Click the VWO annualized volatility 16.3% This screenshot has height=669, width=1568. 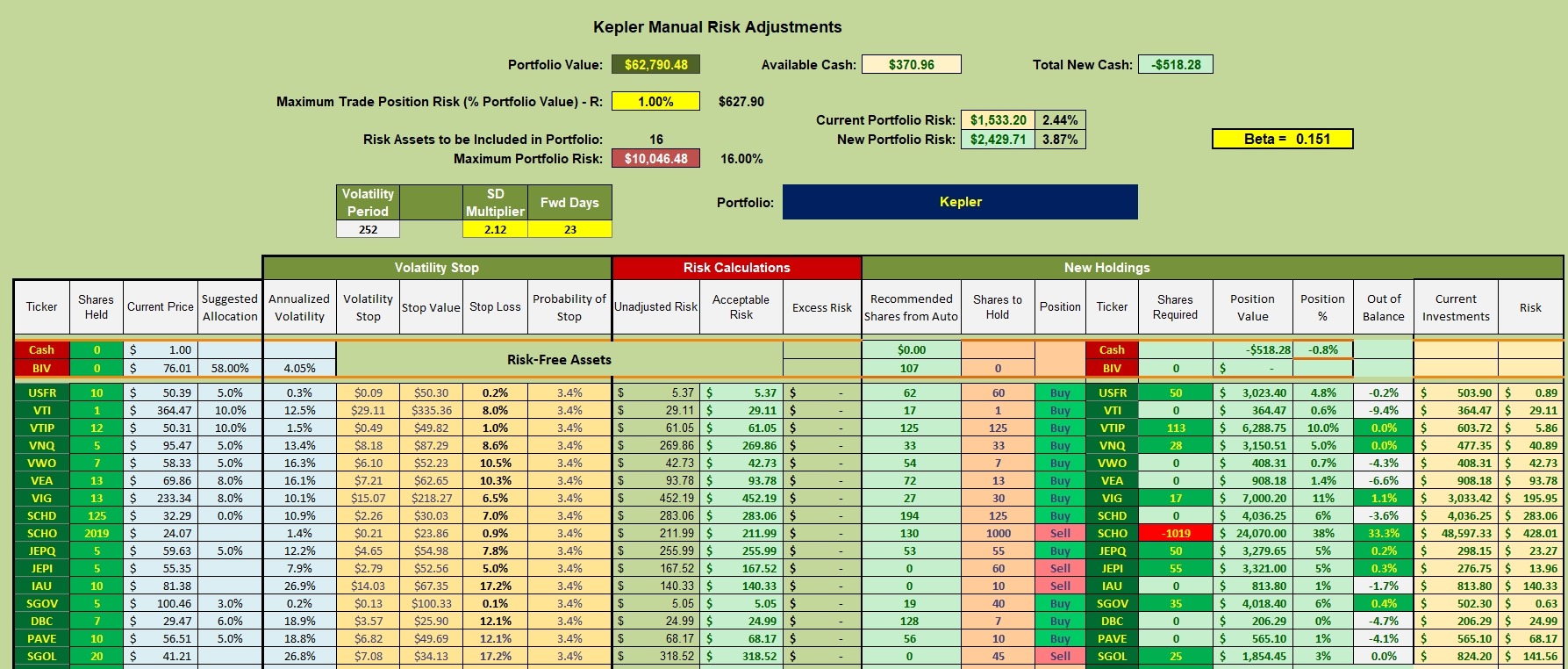(x=299, y=463)
